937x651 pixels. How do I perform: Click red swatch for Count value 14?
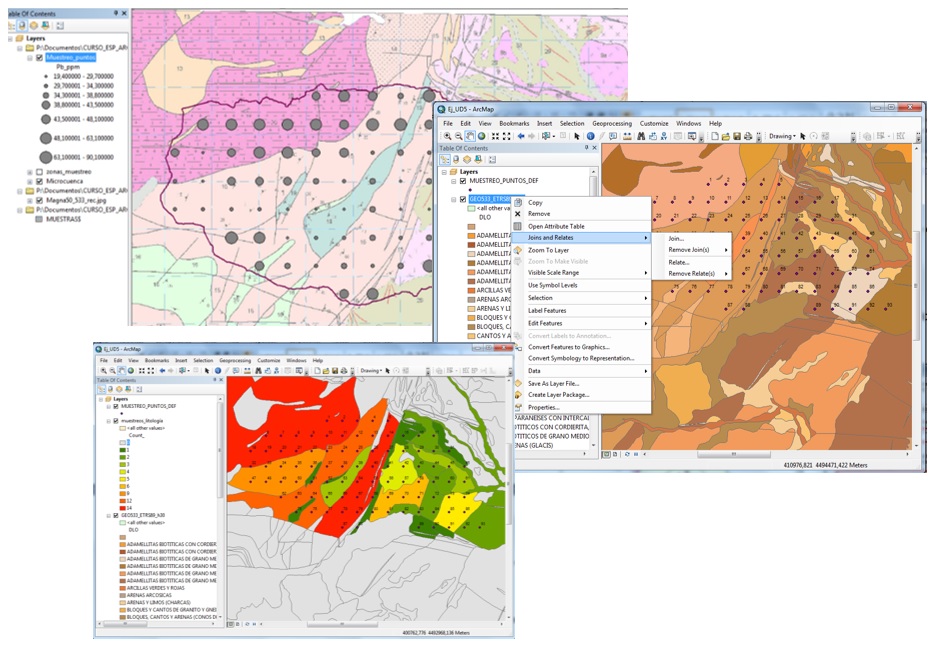point(123,507)
